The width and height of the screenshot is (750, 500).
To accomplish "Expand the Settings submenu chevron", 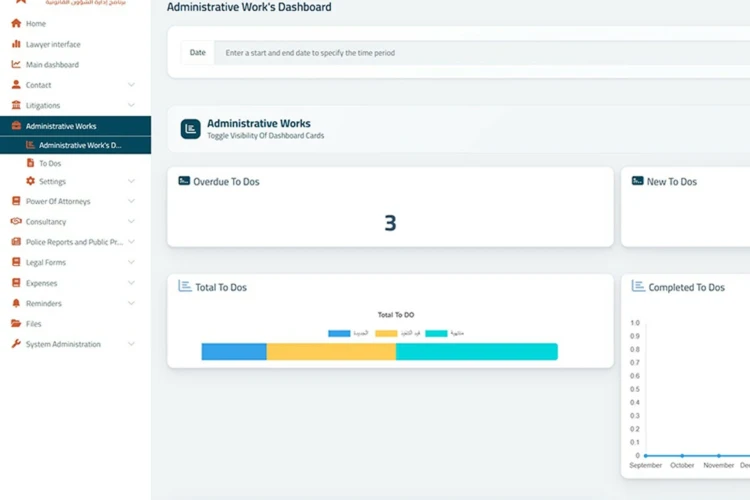I will pos(131,181).
